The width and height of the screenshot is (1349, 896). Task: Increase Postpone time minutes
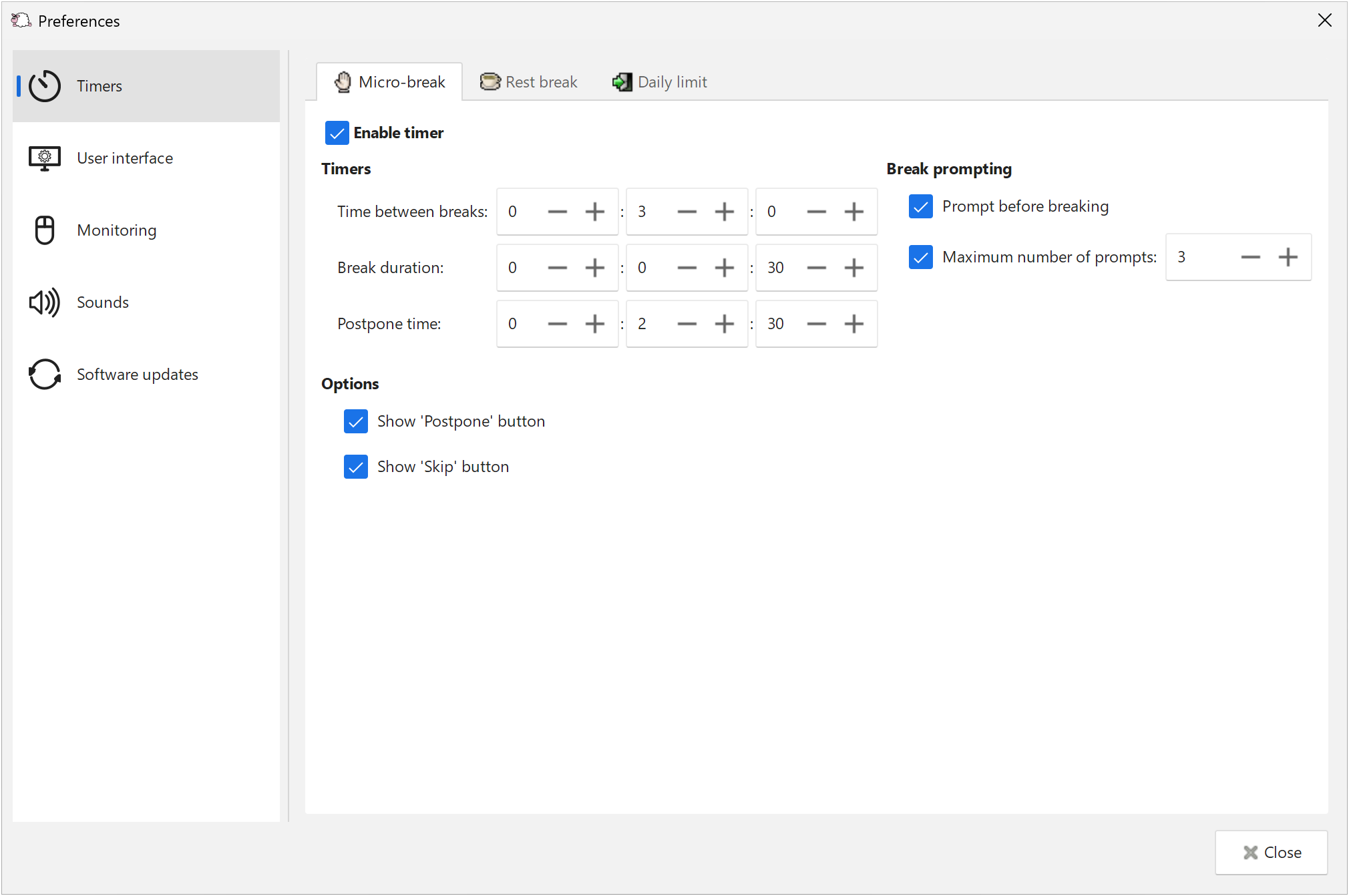pyautogui.click(x=725, y=324)
